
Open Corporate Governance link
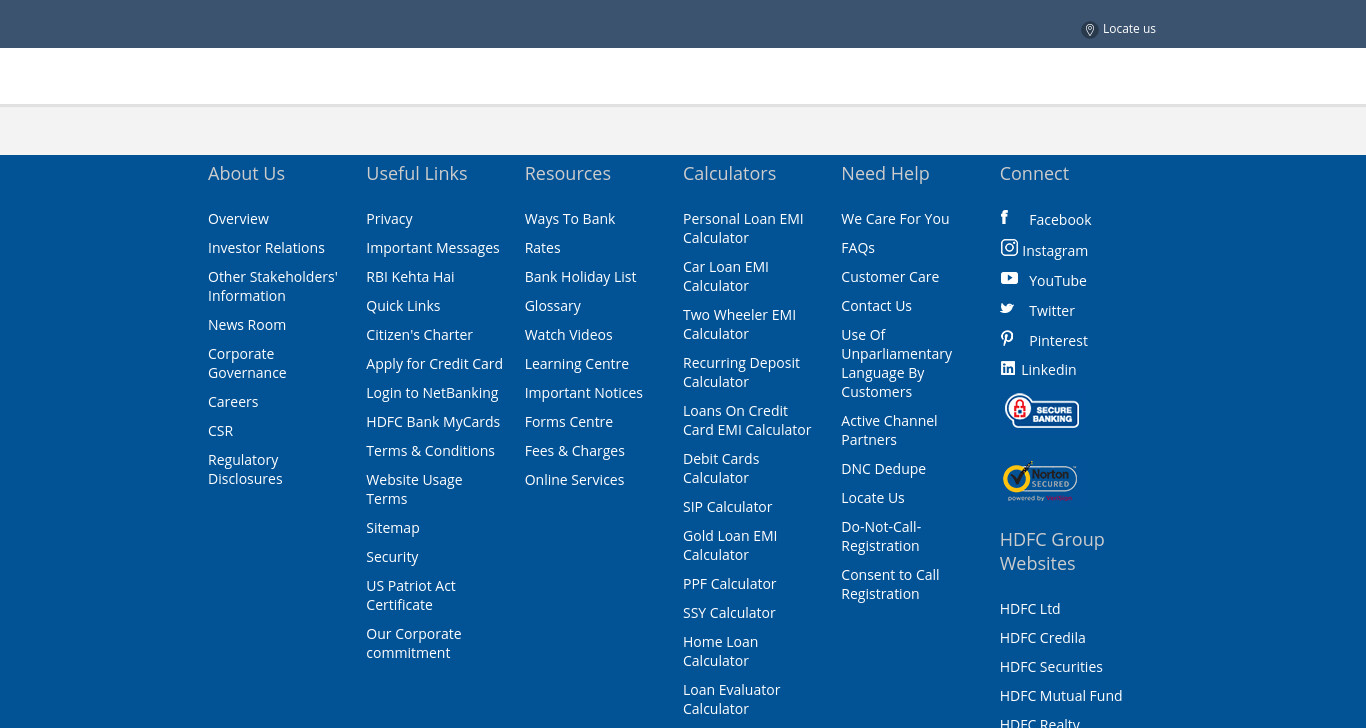(247, 363)
